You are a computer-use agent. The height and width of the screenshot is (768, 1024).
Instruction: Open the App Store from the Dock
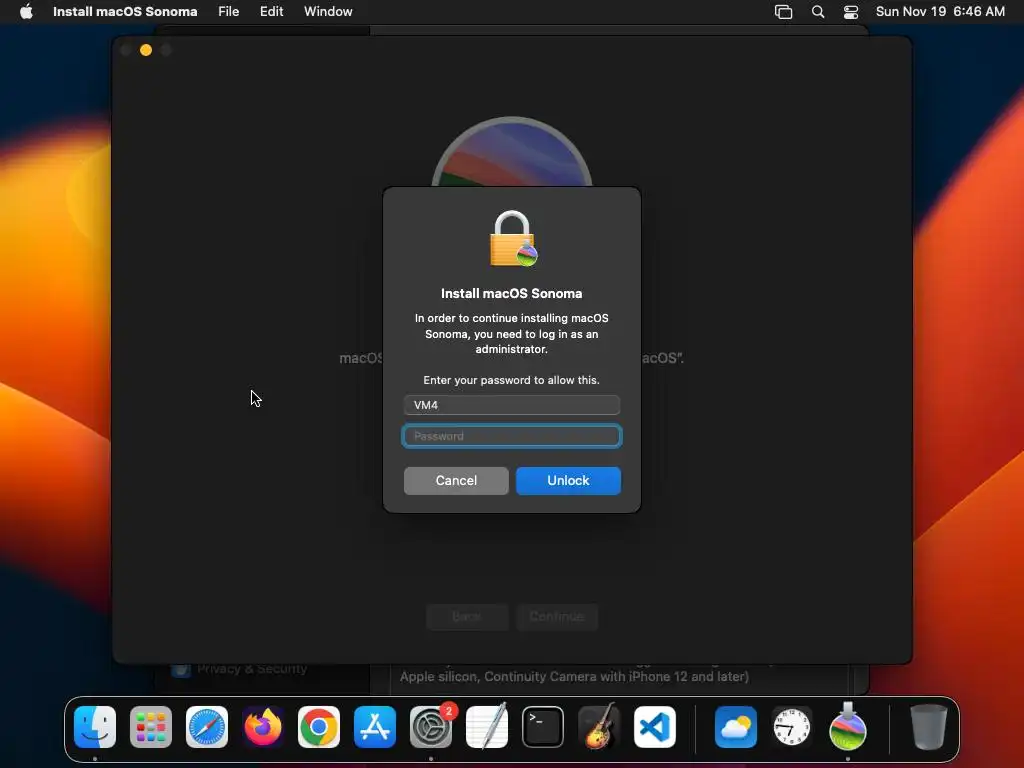[375, 727]
